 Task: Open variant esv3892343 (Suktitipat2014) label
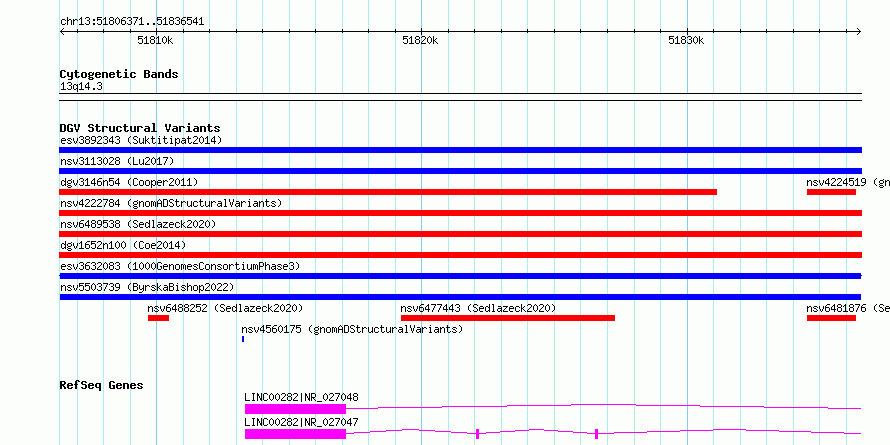click(x=141, y=140)
